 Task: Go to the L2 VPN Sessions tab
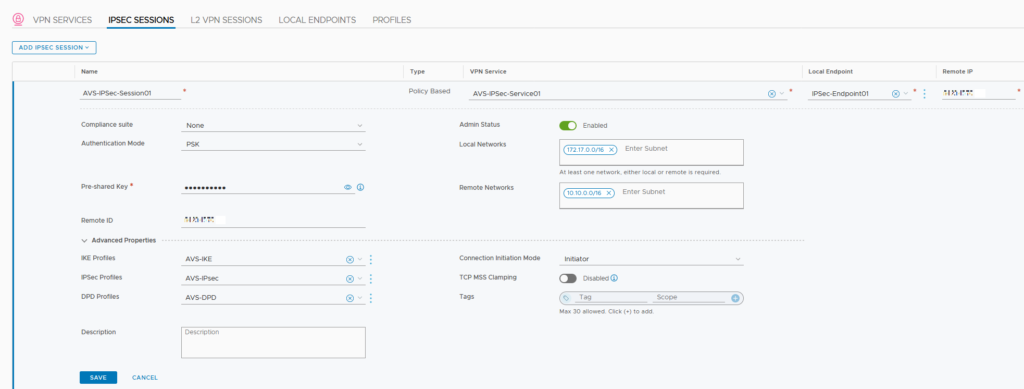coord(226,20)
